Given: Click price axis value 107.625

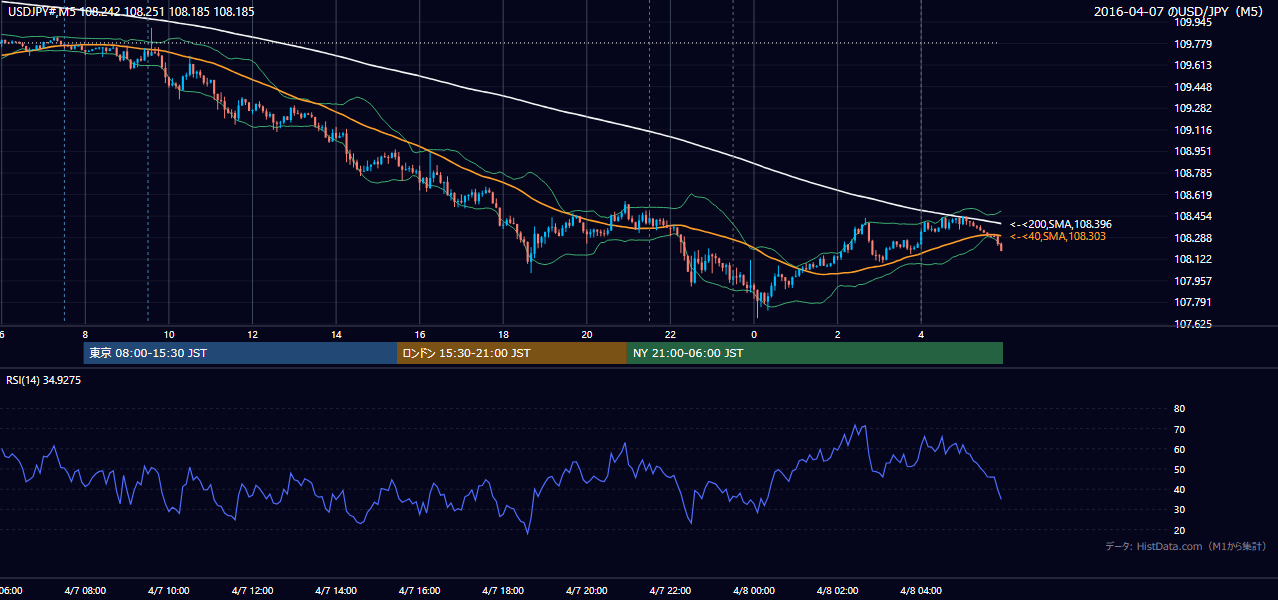Looking at the screenshot, I should click(x=1193, y=324).
